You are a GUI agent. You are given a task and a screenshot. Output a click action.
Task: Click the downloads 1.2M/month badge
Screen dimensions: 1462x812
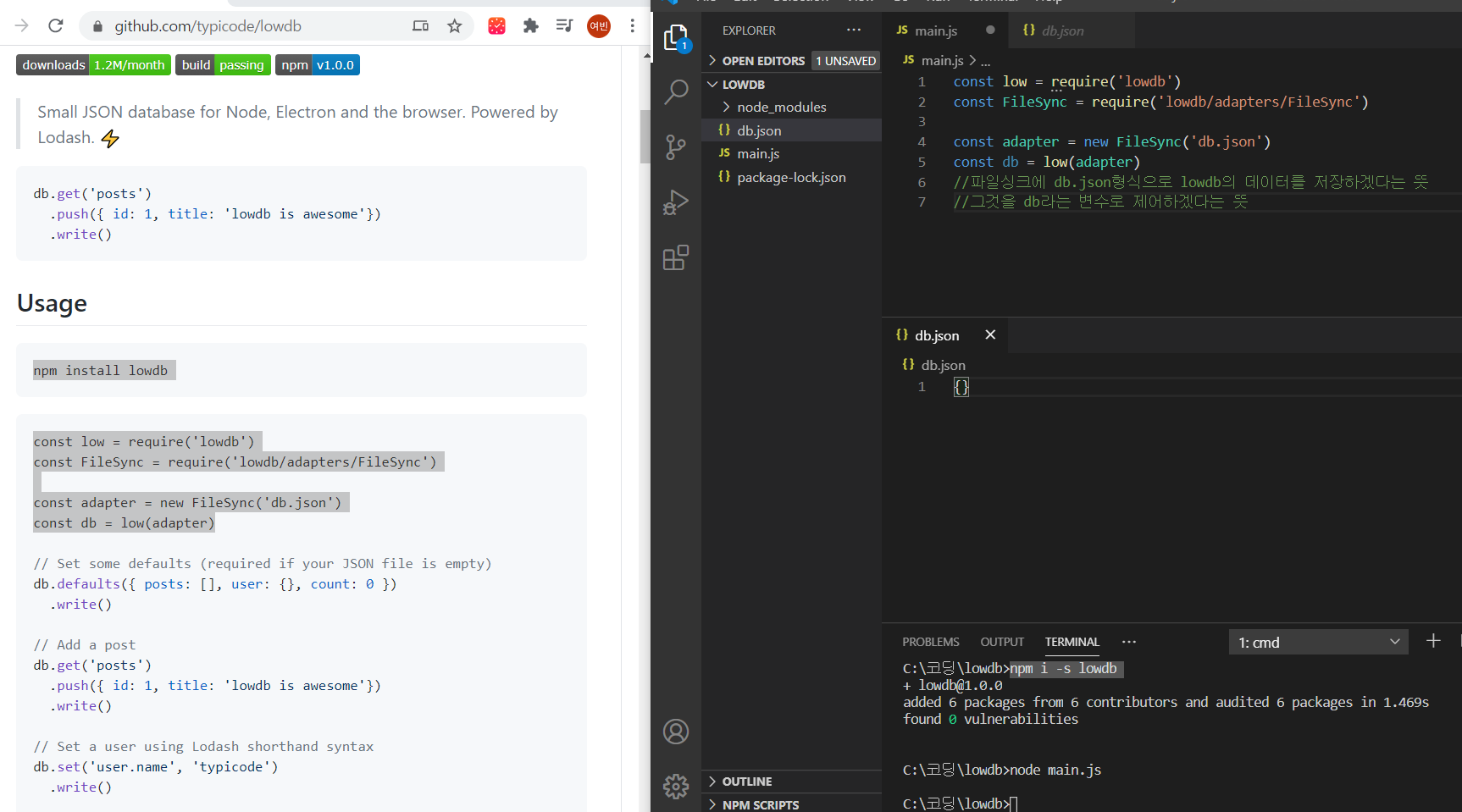pyautogui.click(x=93, y=65)
